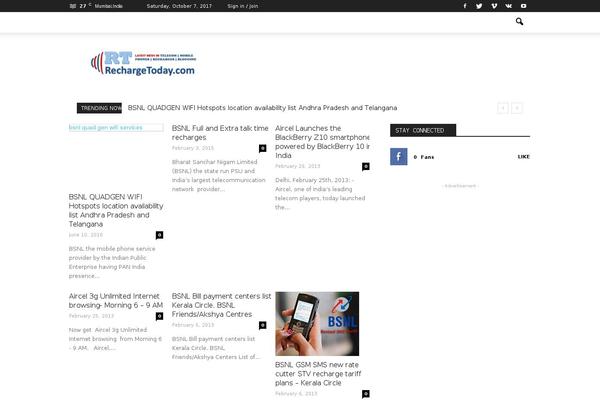Image resolution: width=600 pixels, height=400 pixels.
Task: Click the LIKE button for Facebook
Action: (x=523, y=157)
